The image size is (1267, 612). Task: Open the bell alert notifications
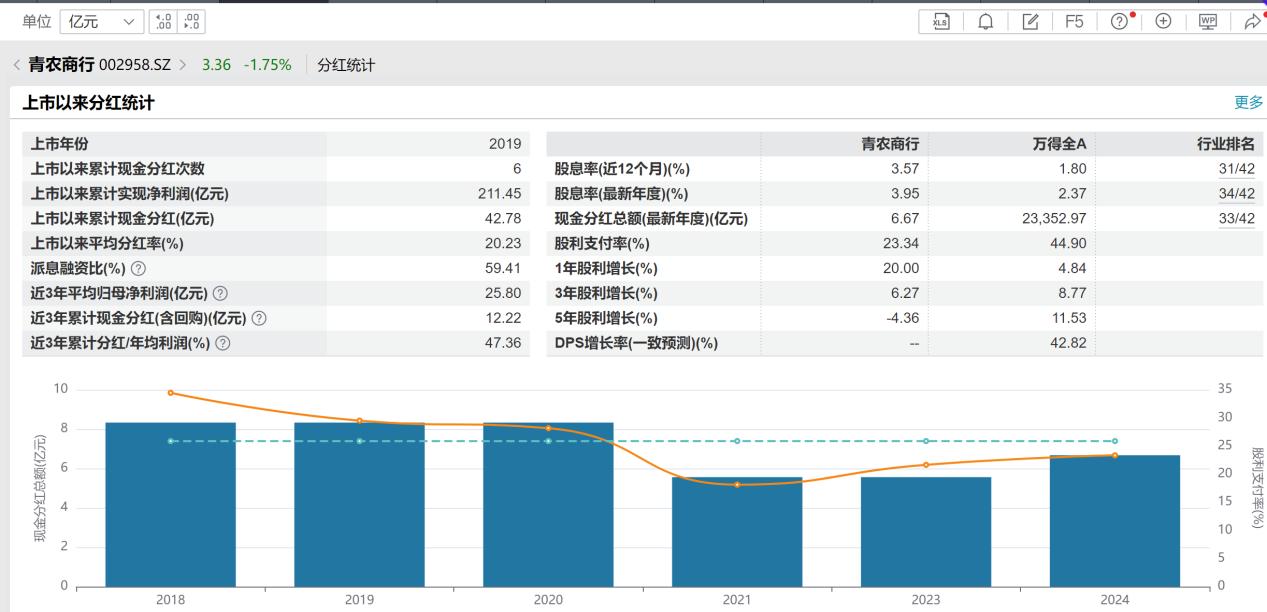point(985,21)
